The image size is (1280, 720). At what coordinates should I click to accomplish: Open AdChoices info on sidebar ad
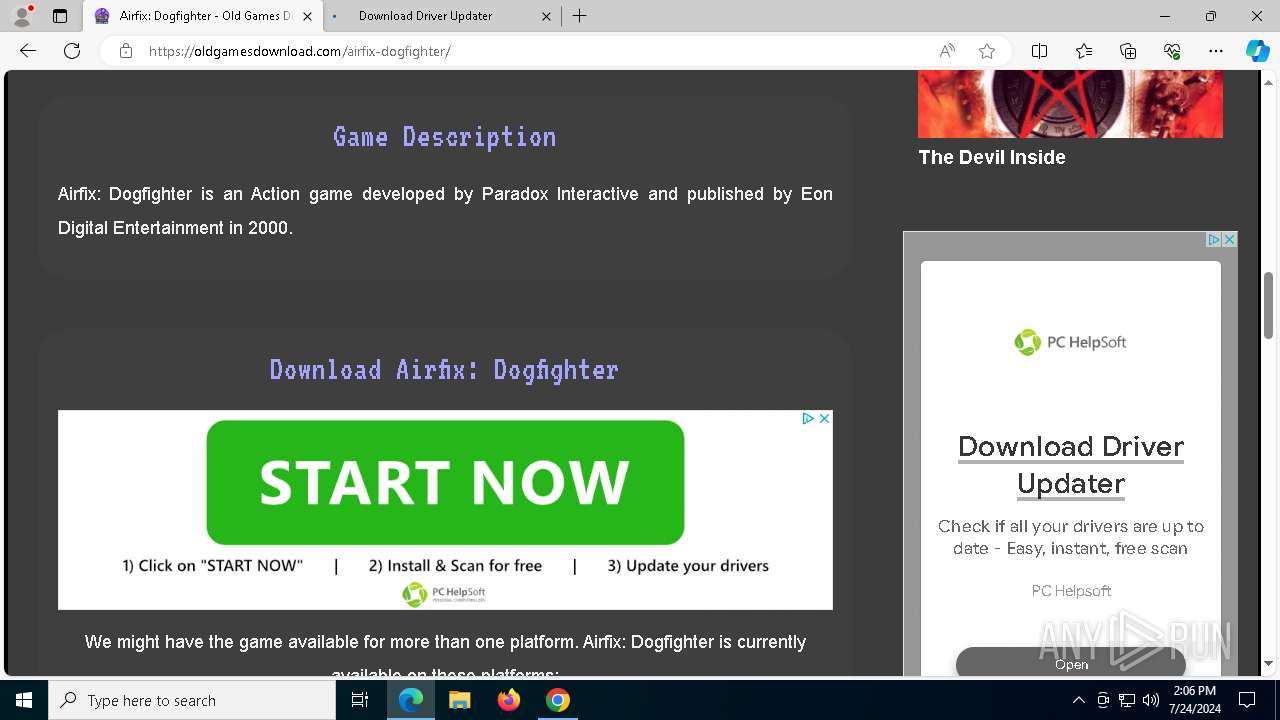(x=1213, y=240)
